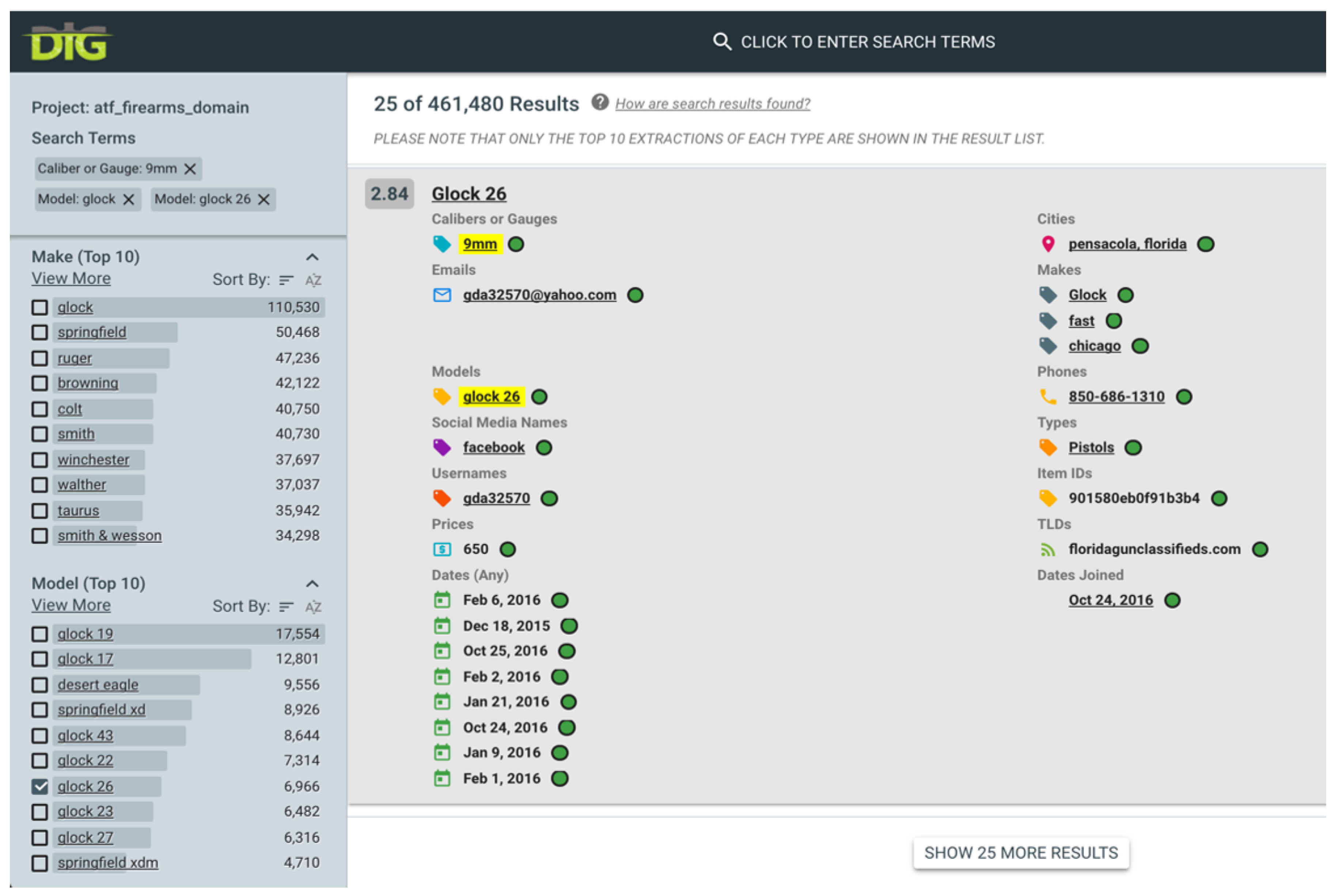Sort Make list alphabetically (AZ icon)
This screenshot has width=1336, height=896.
point(313,280)
